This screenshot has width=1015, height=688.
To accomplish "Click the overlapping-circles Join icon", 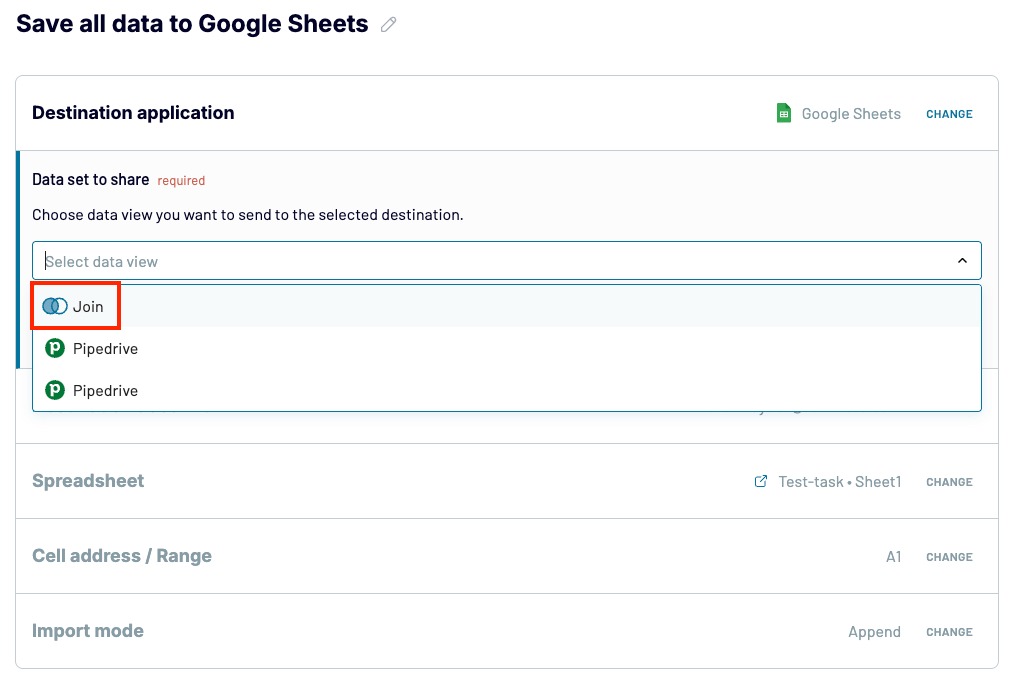I will coord(55,306).
